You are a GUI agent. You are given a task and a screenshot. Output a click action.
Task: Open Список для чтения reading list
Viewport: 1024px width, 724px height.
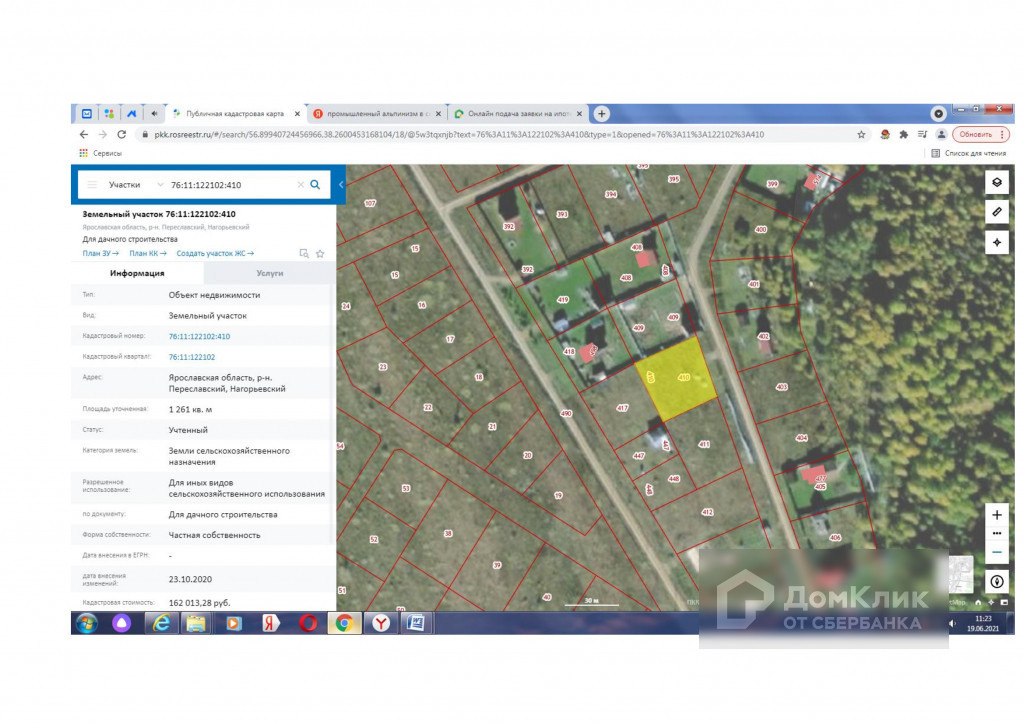coord(968,153)
